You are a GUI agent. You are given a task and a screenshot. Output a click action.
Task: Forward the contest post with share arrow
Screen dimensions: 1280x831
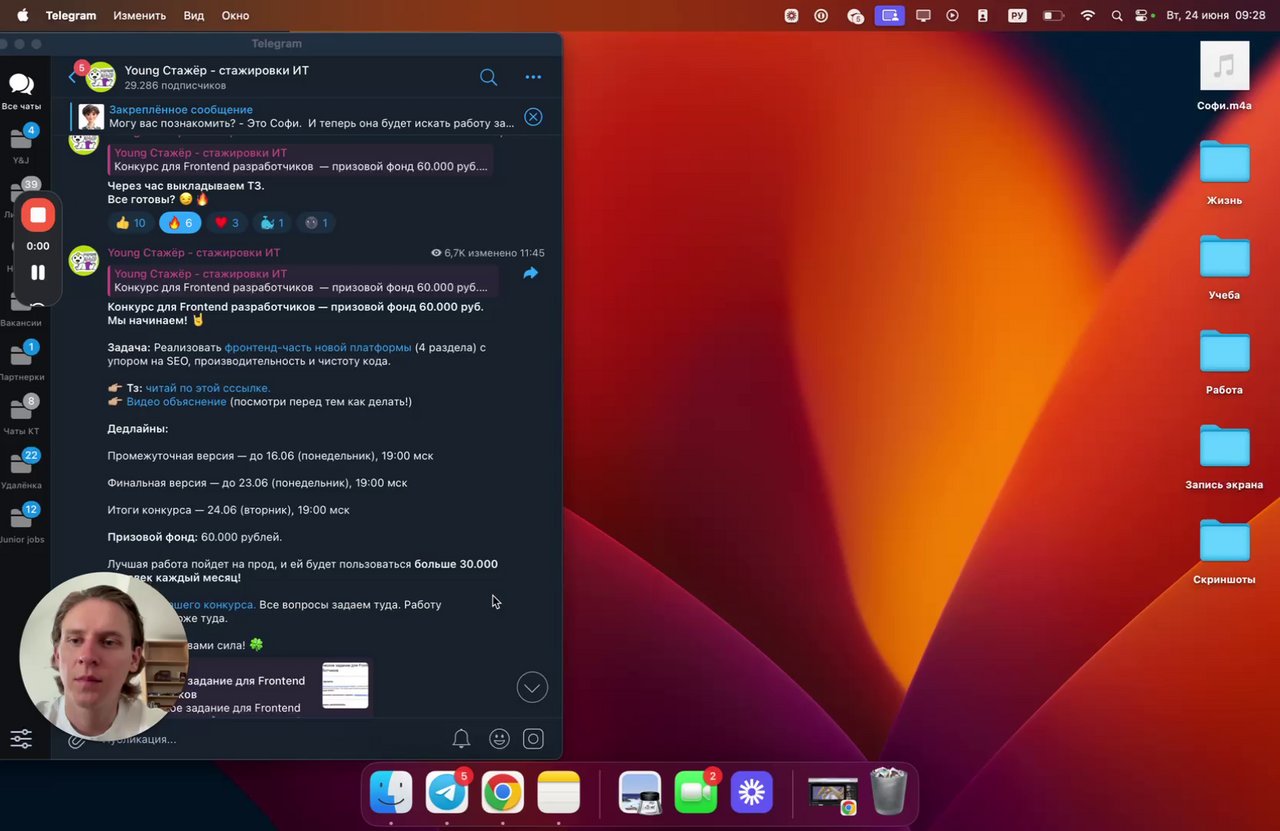pos(530,273)
